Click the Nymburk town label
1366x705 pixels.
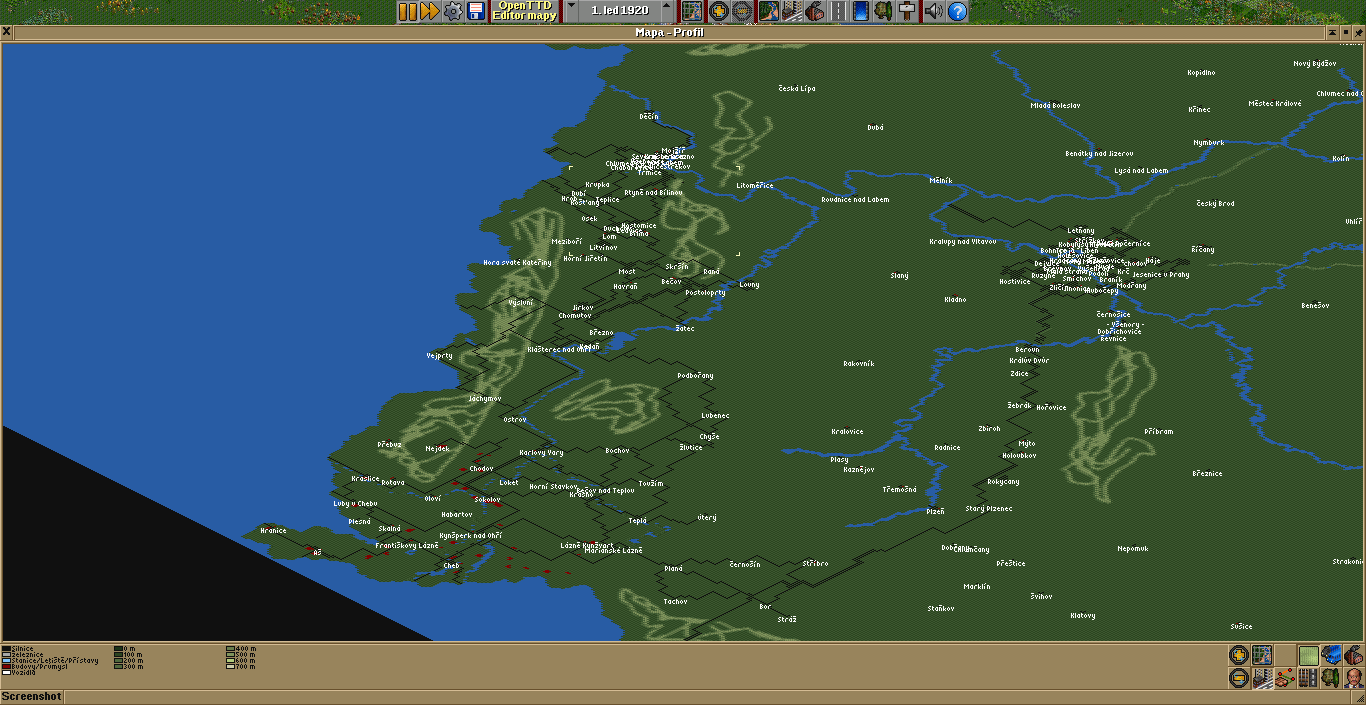1208,142
